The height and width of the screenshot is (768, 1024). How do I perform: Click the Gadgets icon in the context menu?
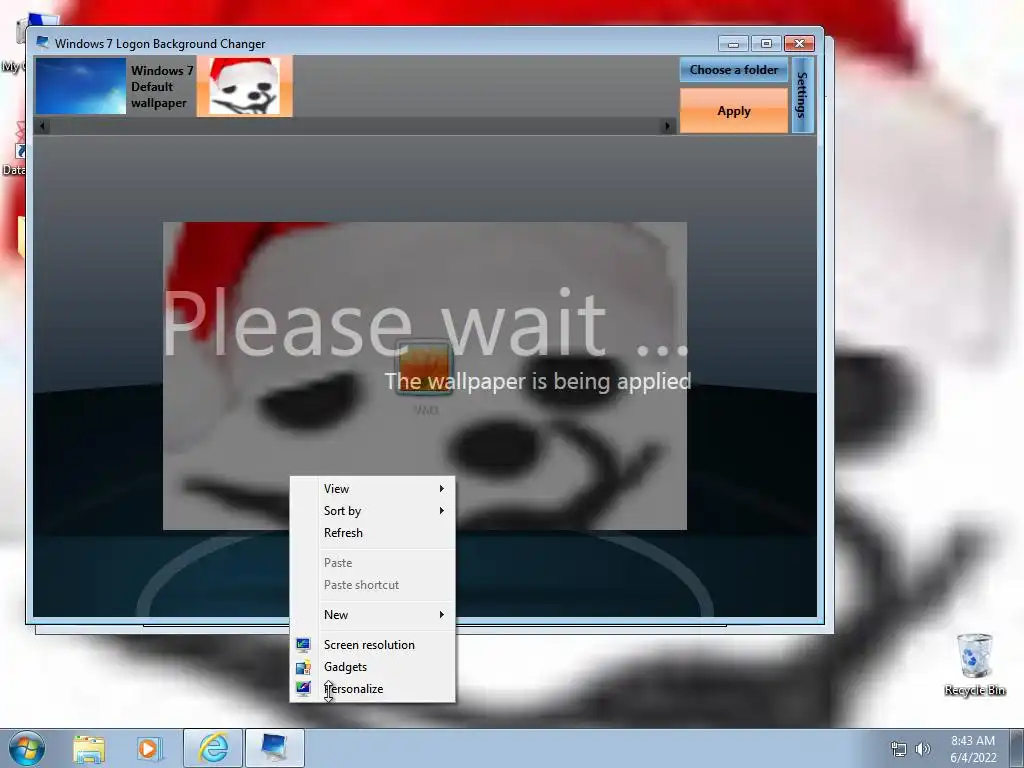303,667
